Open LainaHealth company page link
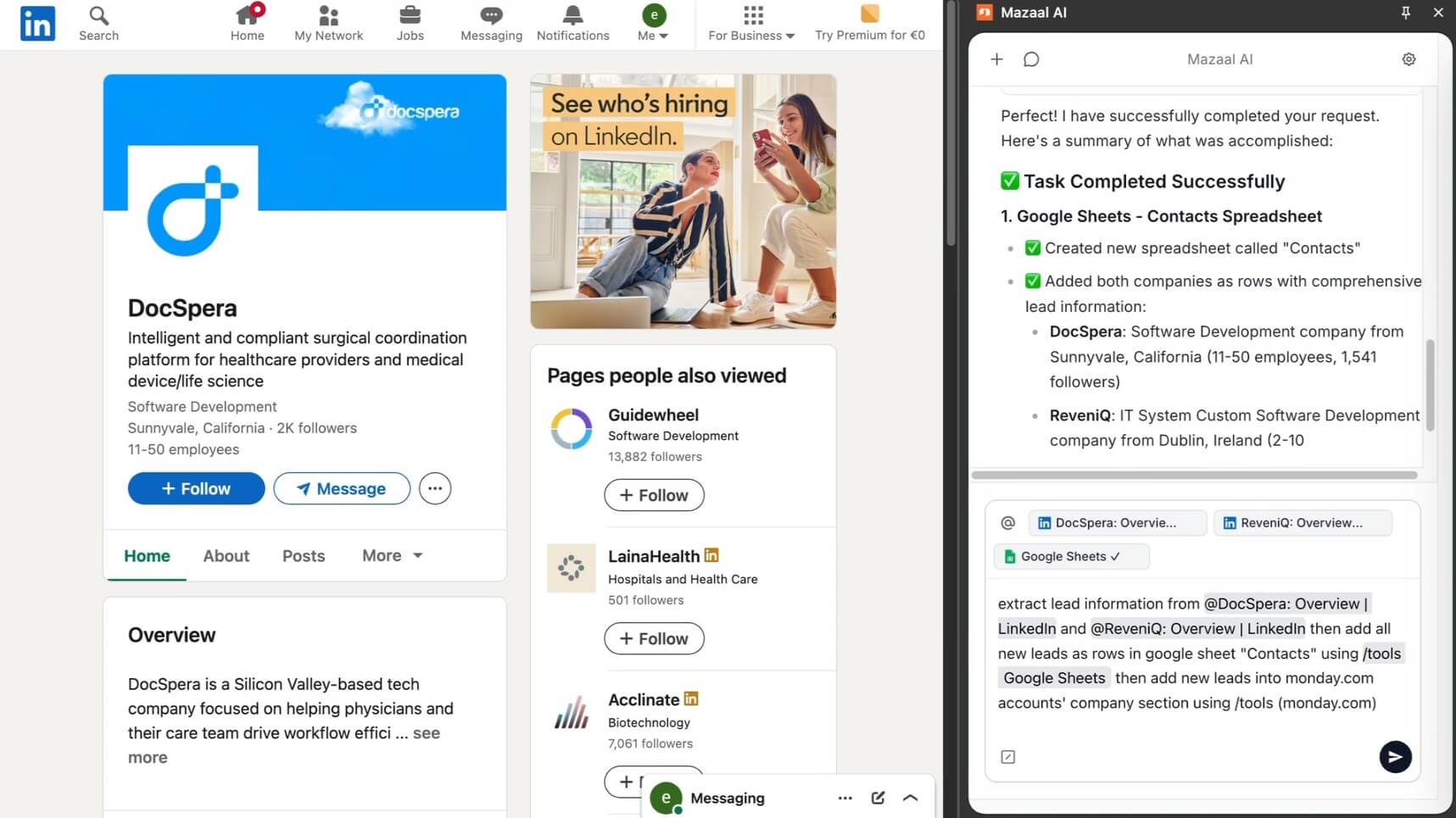This screenshot has height=818, width=1456. pyautogui.click(x=654, y=556)
